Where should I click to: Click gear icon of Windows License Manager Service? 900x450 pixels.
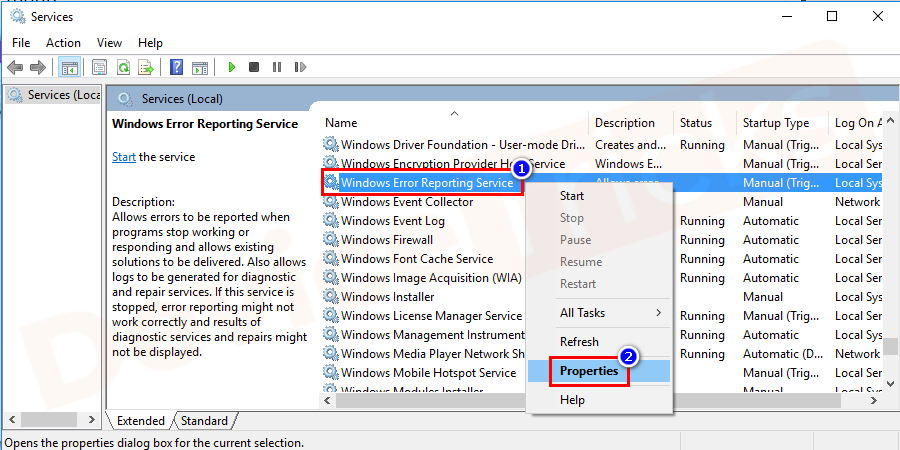331,315
